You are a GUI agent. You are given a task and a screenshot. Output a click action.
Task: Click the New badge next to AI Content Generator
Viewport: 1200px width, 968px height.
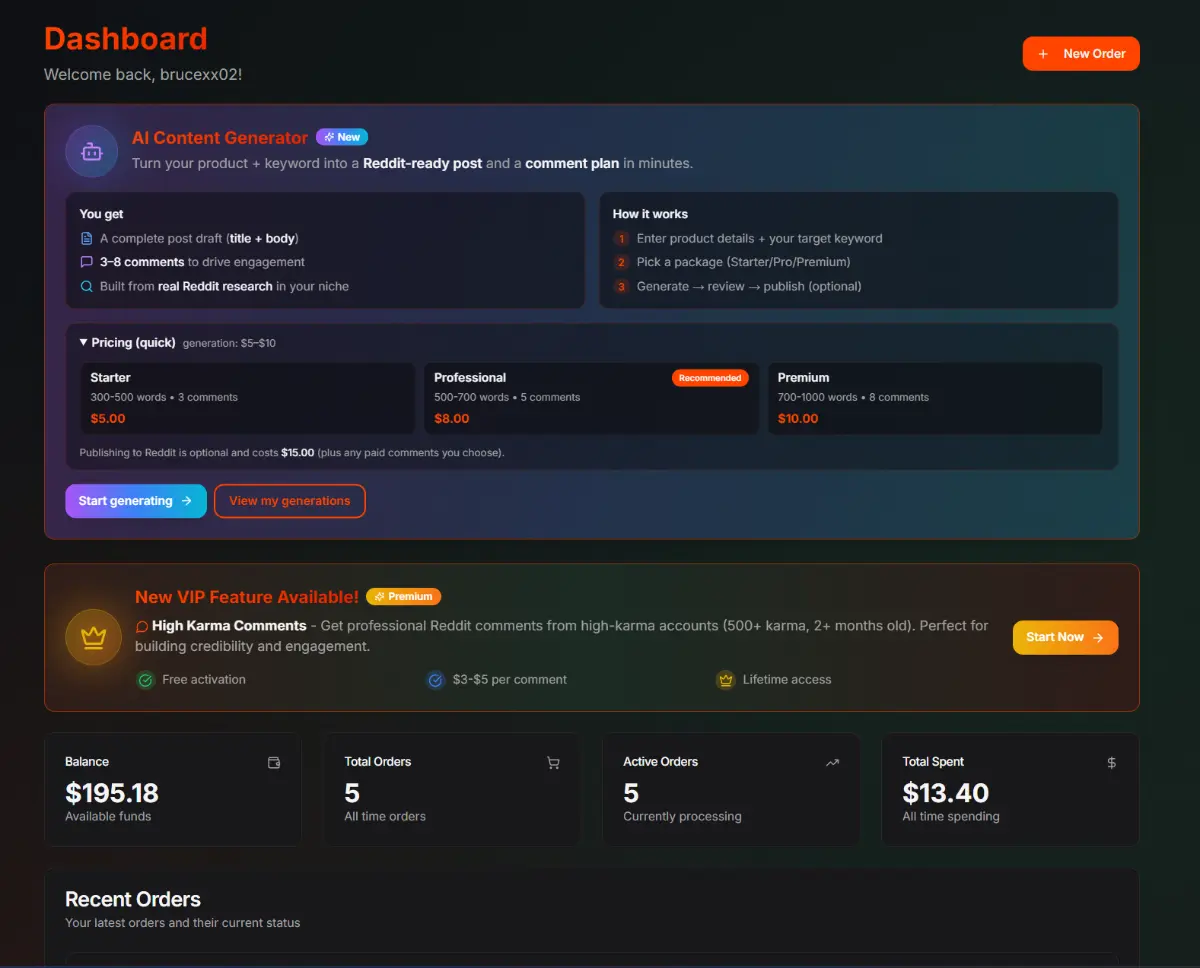(x=341, y=137)
